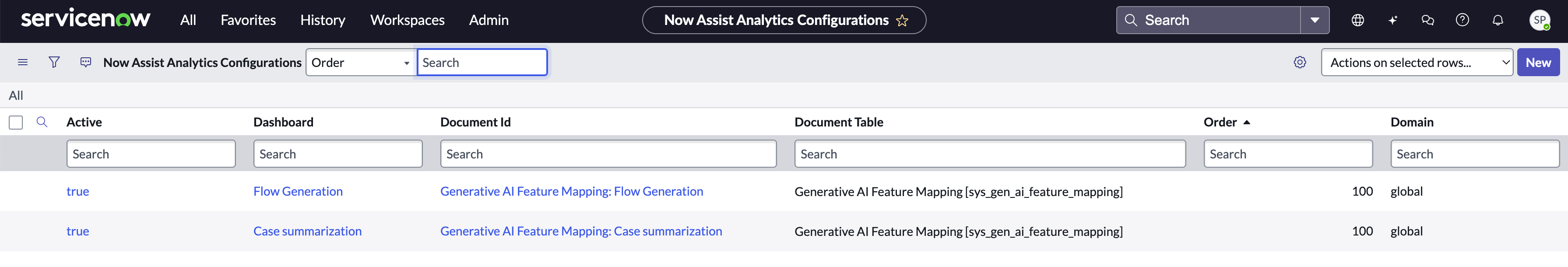Sort by the Dashboard column header

283,122
